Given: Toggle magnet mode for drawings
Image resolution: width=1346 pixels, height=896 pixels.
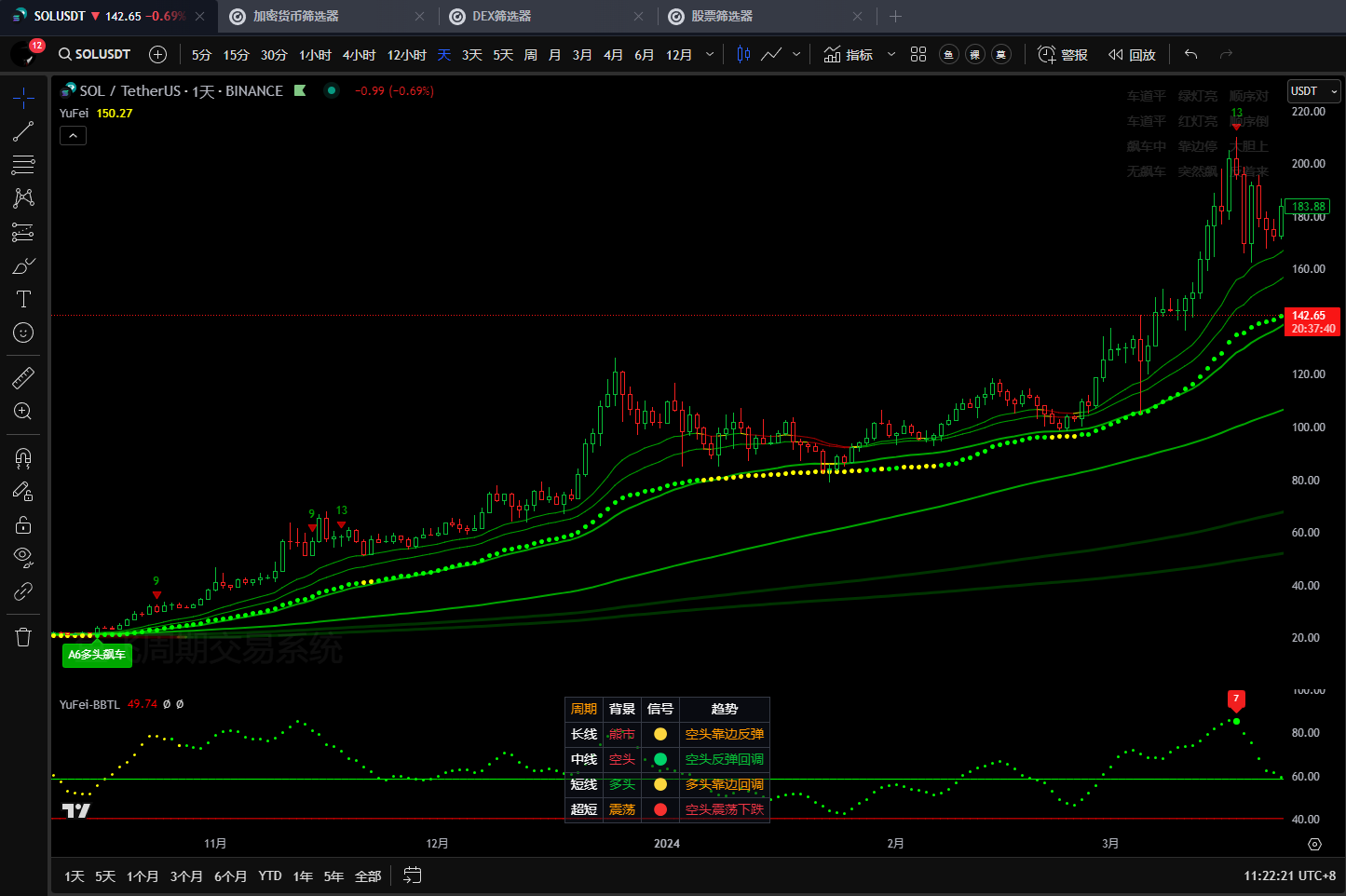Looking at the screenshot, I should click(23, 457).
